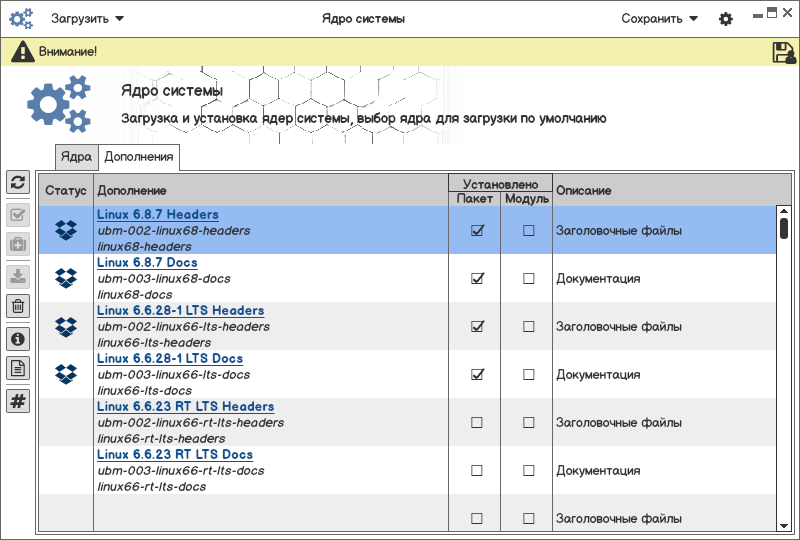Click the status icon for Linux 6.8.7 Docs
The image size is (800, 540).
[66, 278]
